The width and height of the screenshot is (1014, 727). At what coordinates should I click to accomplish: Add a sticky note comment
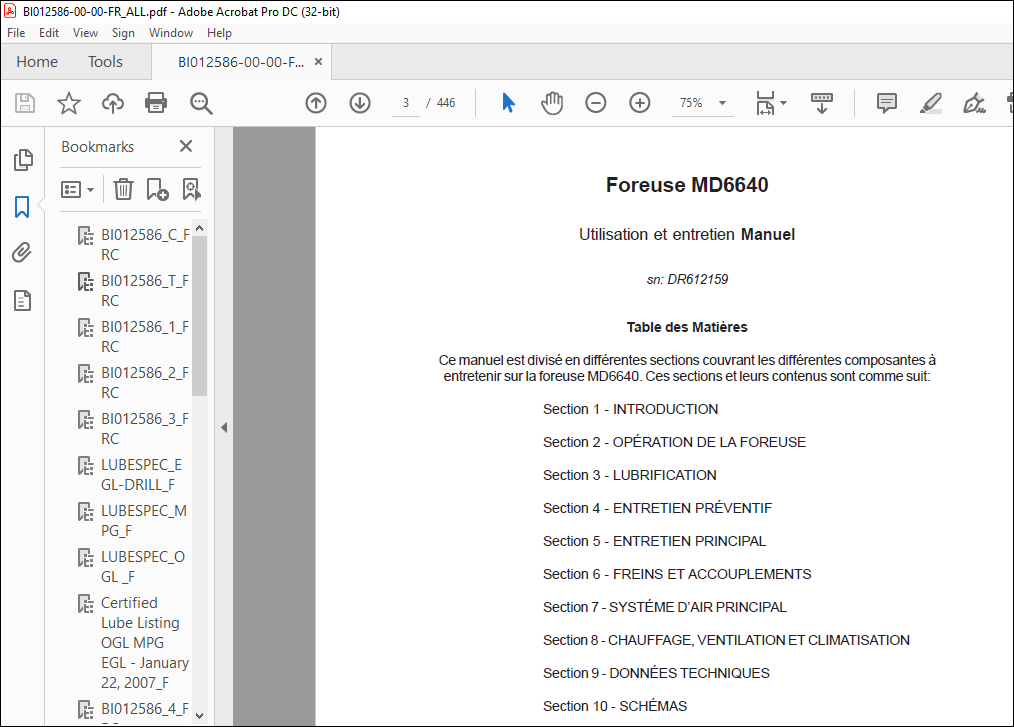887,103
